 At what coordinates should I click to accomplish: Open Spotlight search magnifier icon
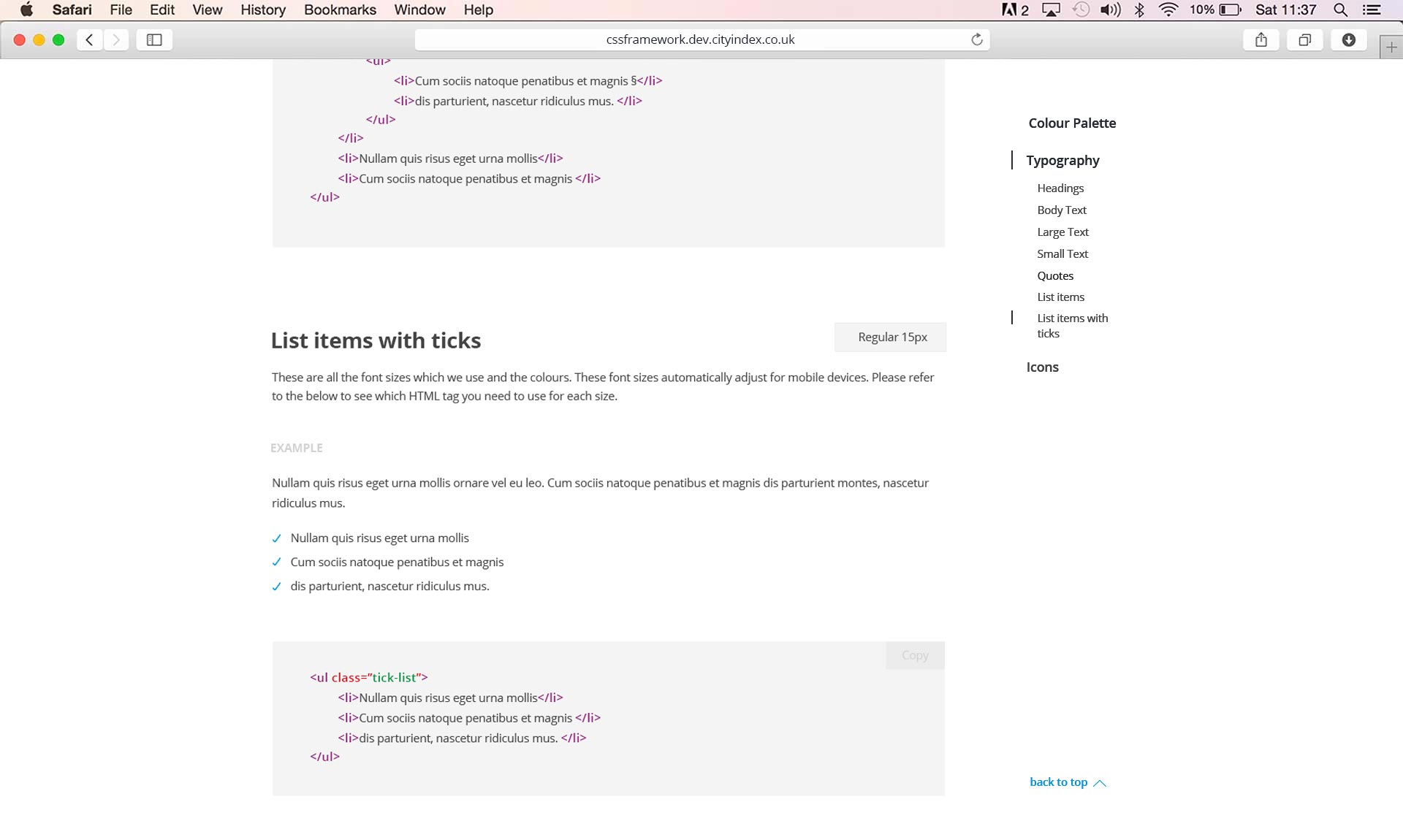(1340, 9)
